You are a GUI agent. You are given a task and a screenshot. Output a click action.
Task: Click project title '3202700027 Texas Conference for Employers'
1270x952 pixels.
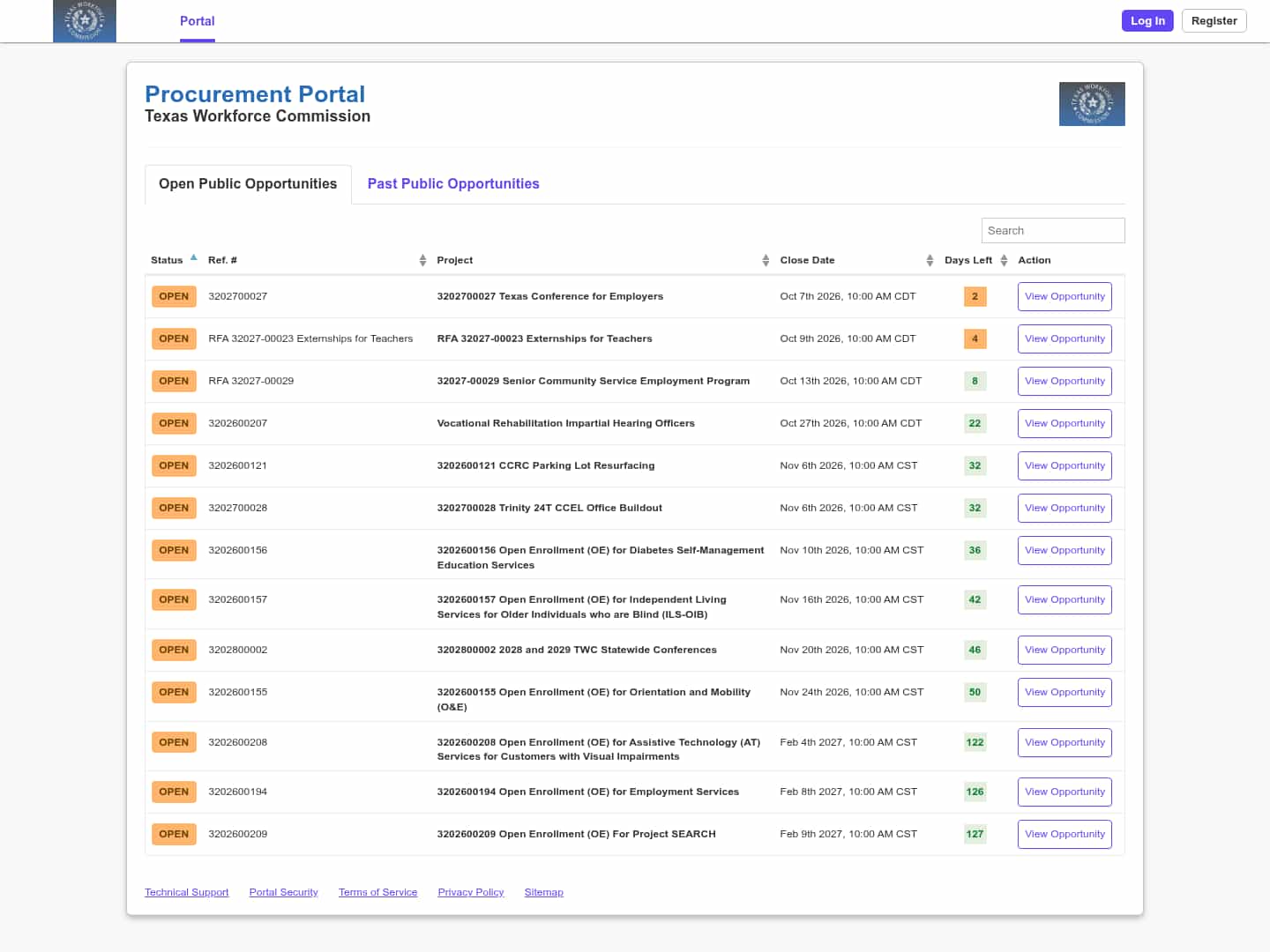(x=550, y=297)
